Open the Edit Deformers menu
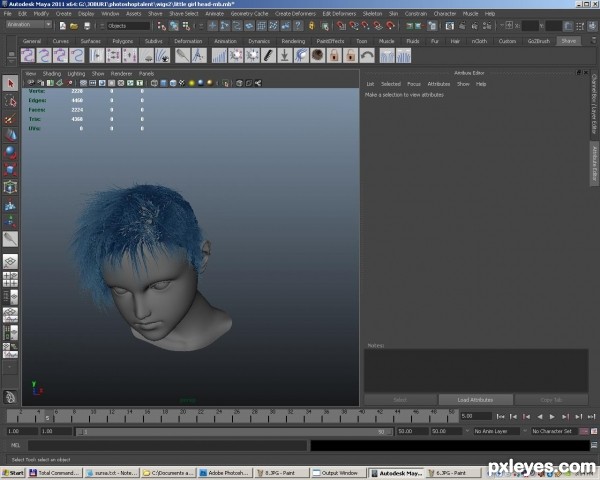 (339, 14)
